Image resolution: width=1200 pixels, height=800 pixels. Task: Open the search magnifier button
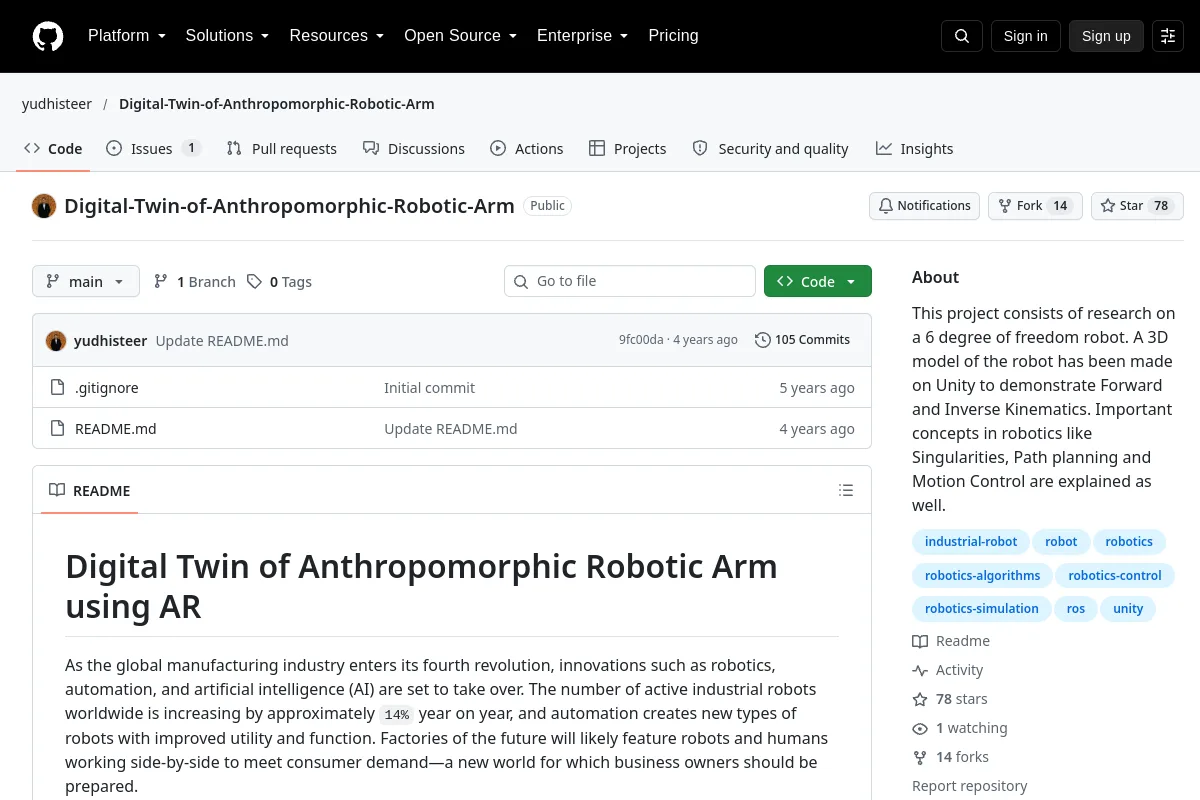coord(962,36)
